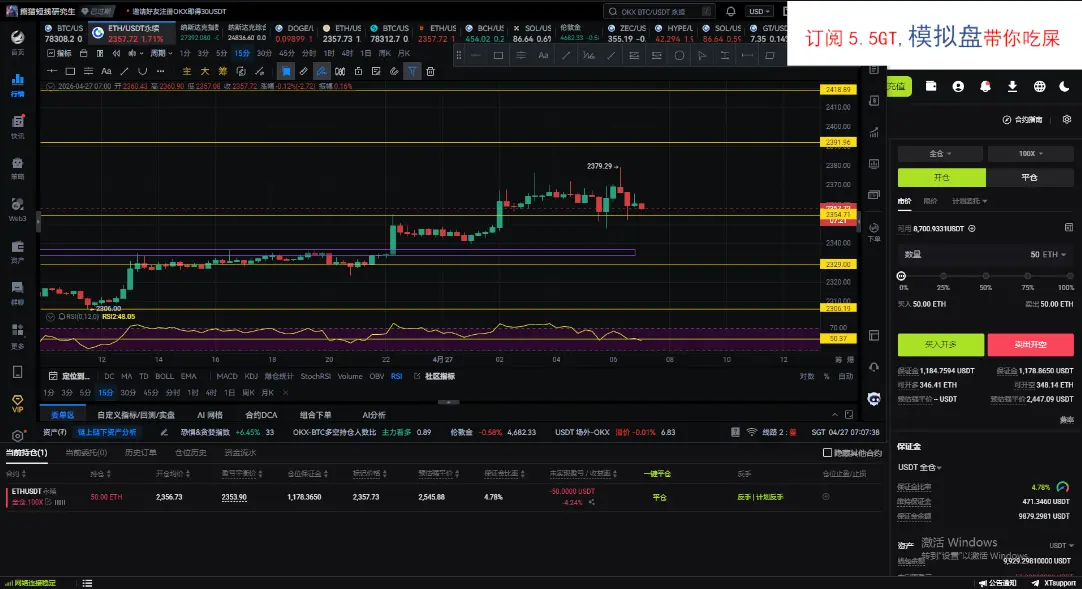
Task: Set quantity slider to 50% mark
Action: (x=985, y=276)
